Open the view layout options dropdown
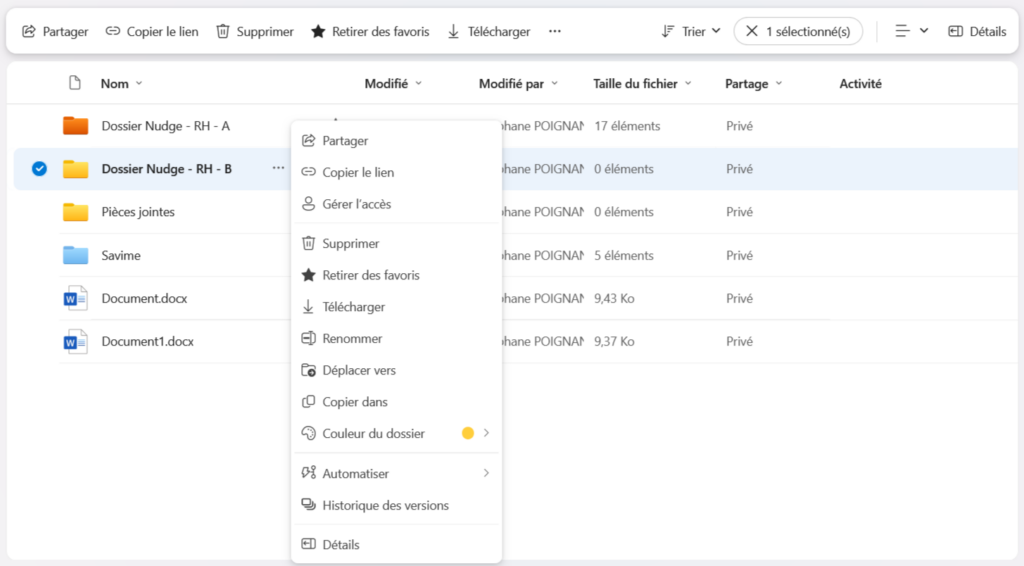The height and width of the screenshot is (566, 1024). coord(912,31)
